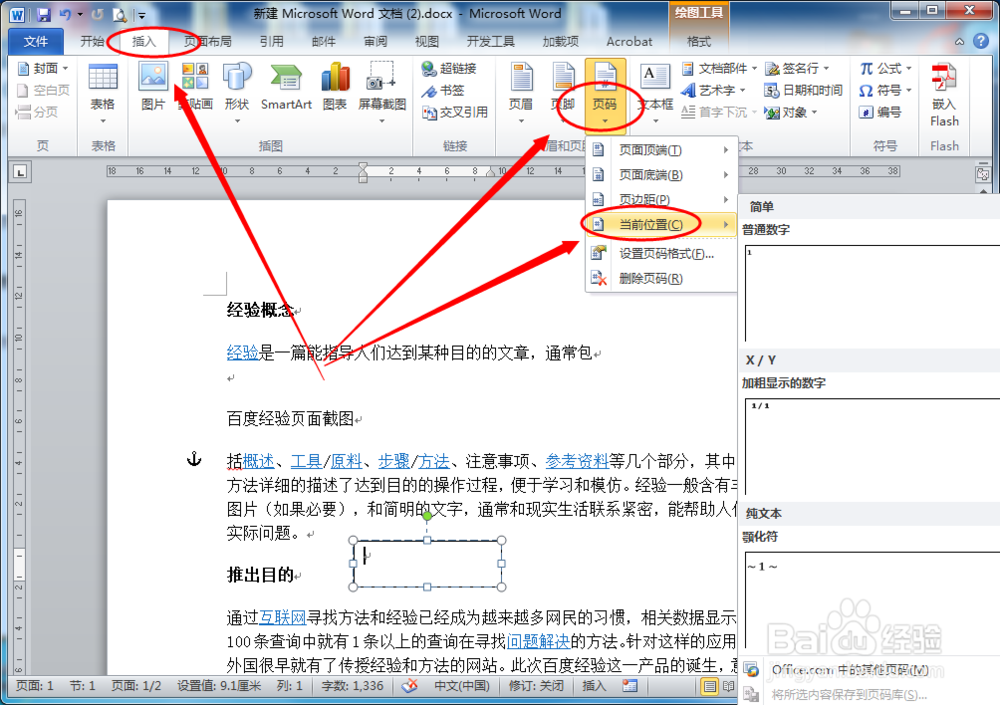1000x705 pixels.
Task: Select the Tildes page number preview
Action: [x=872, y=600]
